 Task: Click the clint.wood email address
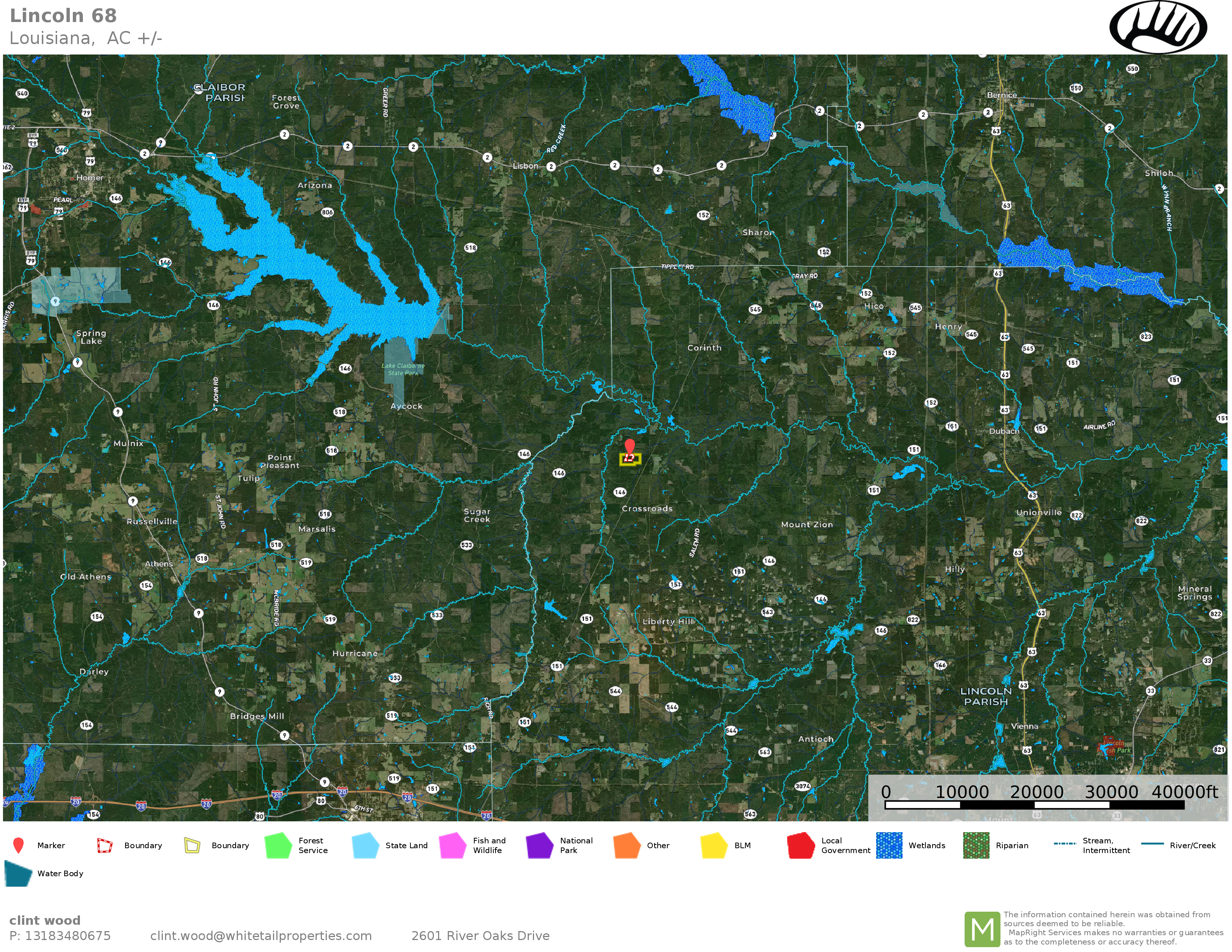261,936
